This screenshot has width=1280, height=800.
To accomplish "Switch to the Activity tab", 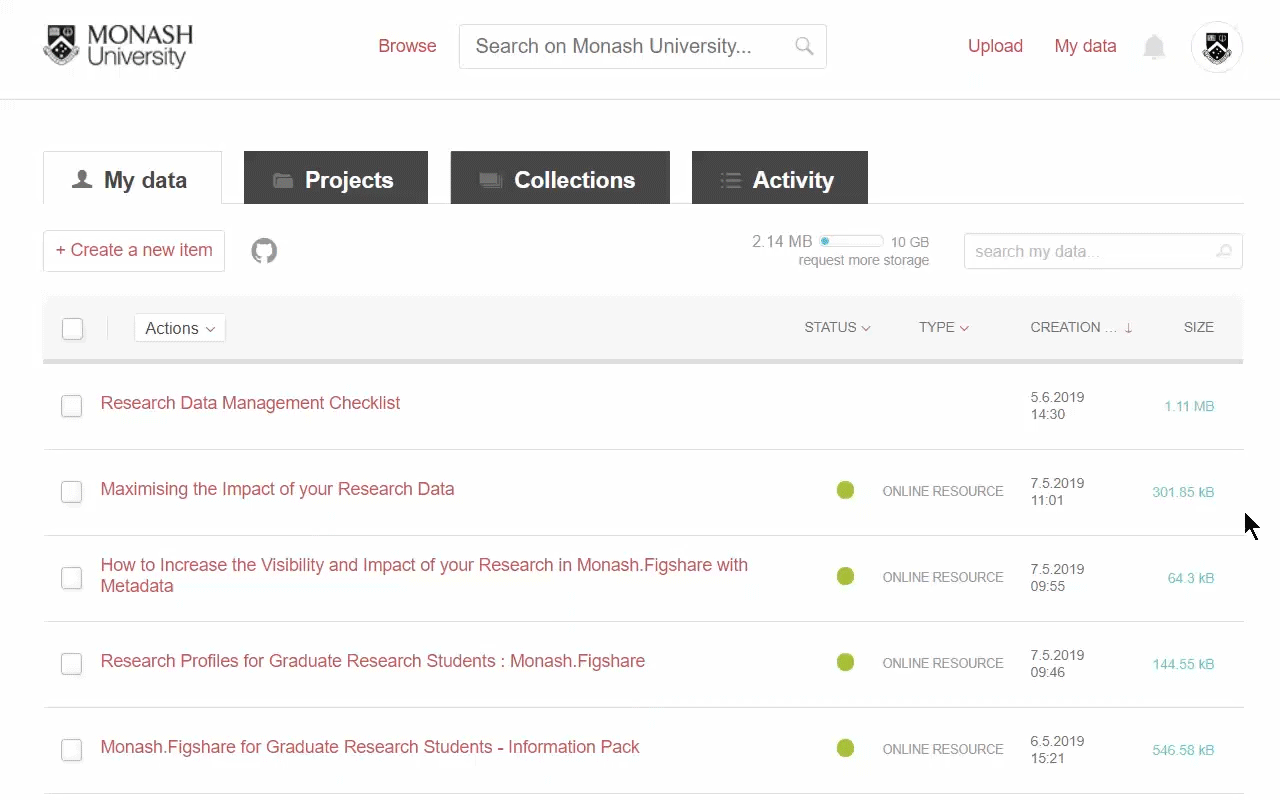I will pos(780,180).
